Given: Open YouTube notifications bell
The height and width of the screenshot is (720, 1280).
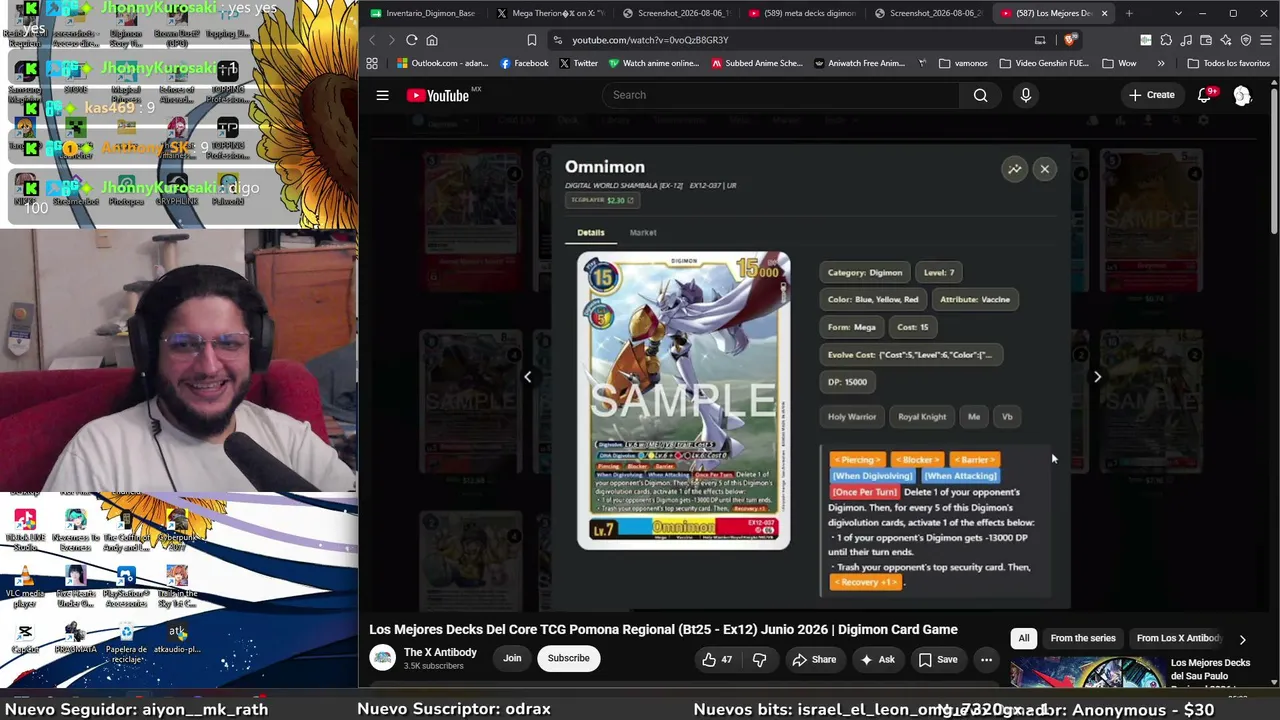Looking at the screenshot, I should tap(1204, 95).
